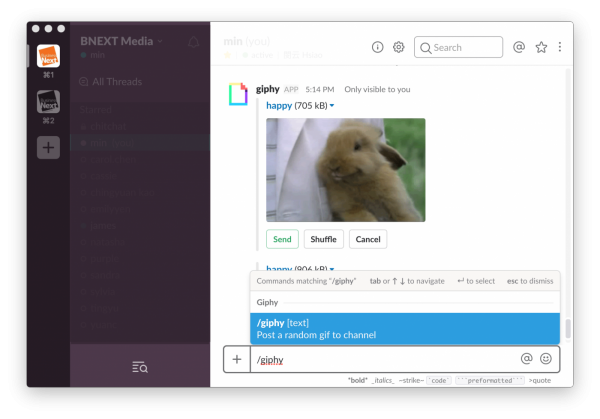Cancel the giphy preview

[x=368, y=239]
